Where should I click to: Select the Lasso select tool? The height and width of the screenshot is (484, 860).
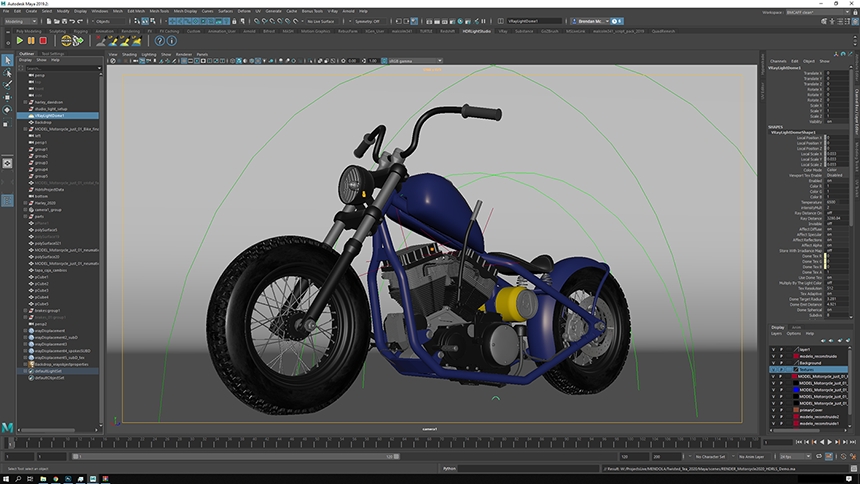(7, 73)
